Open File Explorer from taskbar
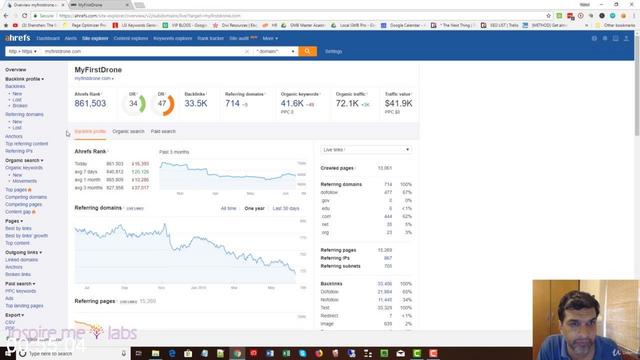Screen dimensions: 640x360 pos(156,353)
